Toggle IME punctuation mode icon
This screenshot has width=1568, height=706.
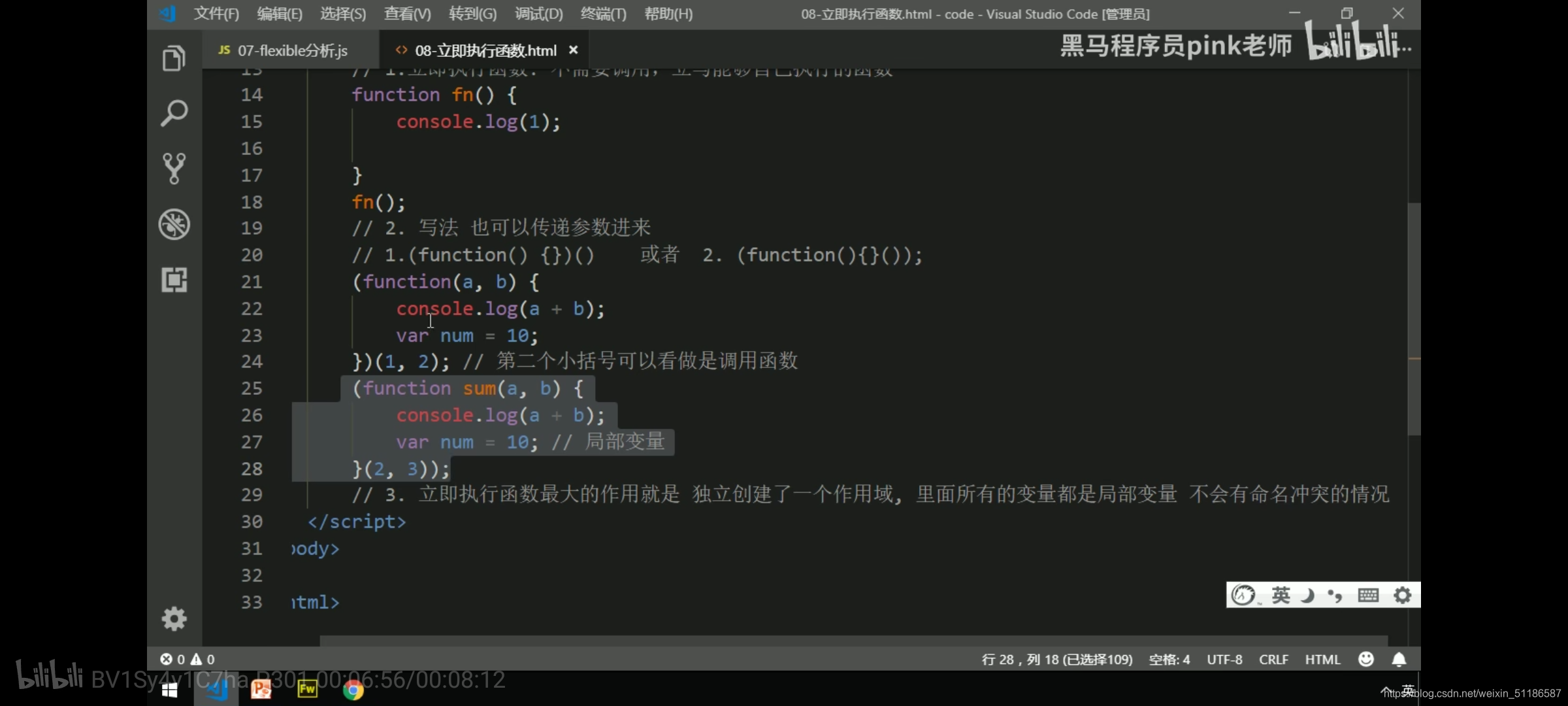tap(1335, 596)
